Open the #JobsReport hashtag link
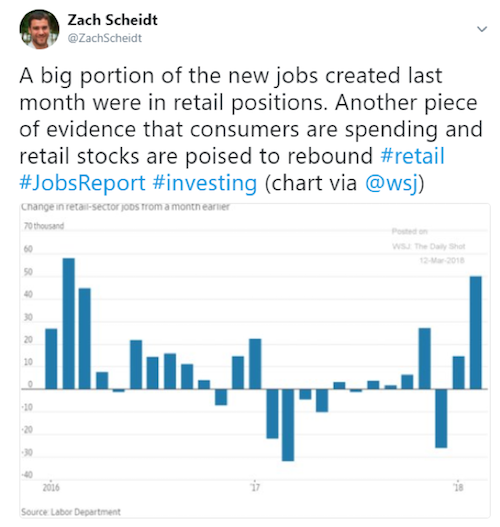500x527 pixels. click(x=82, y=183)
